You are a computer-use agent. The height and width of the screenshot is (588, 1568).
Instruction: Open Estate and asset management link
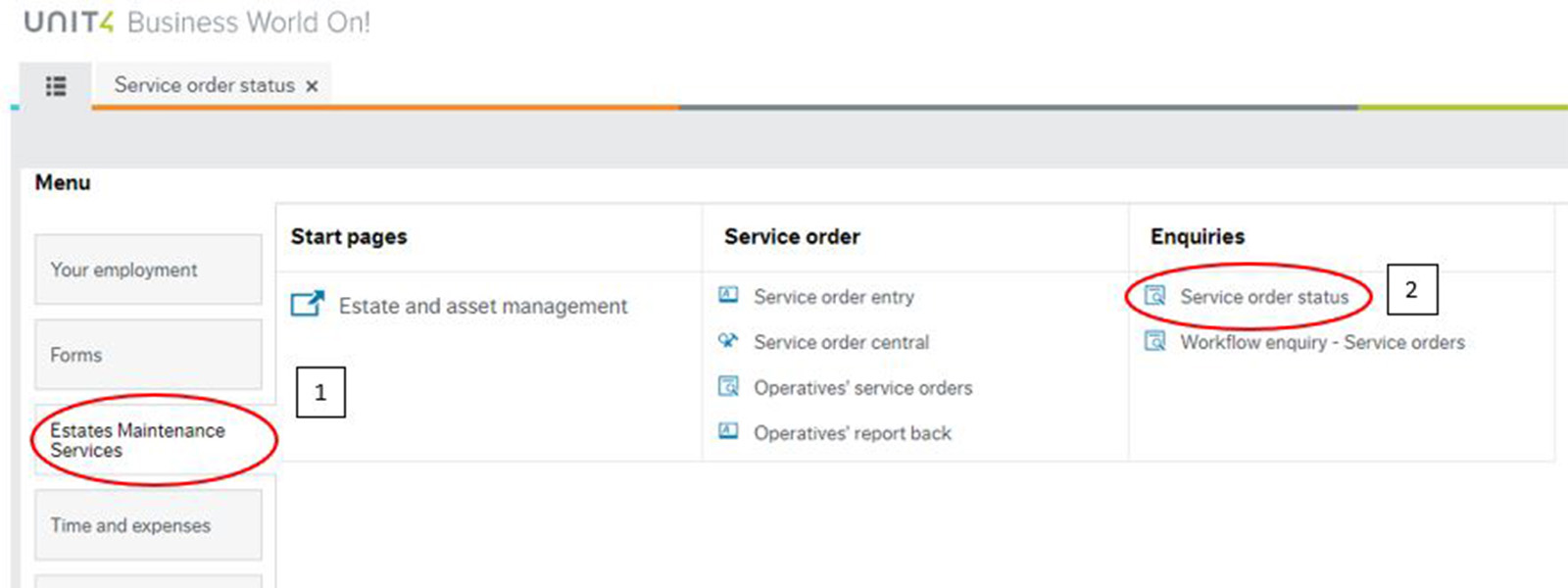tap(482, 306)
